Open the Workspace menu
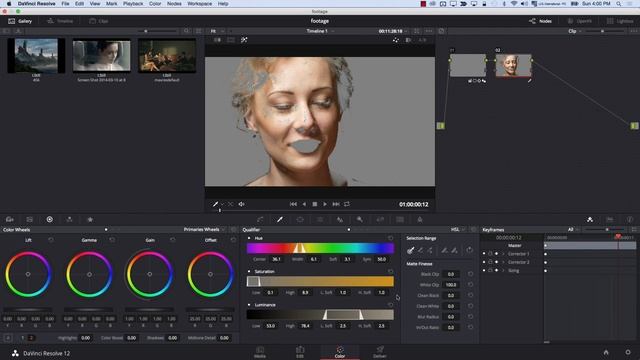640x360 pixels. click(199, 4)
